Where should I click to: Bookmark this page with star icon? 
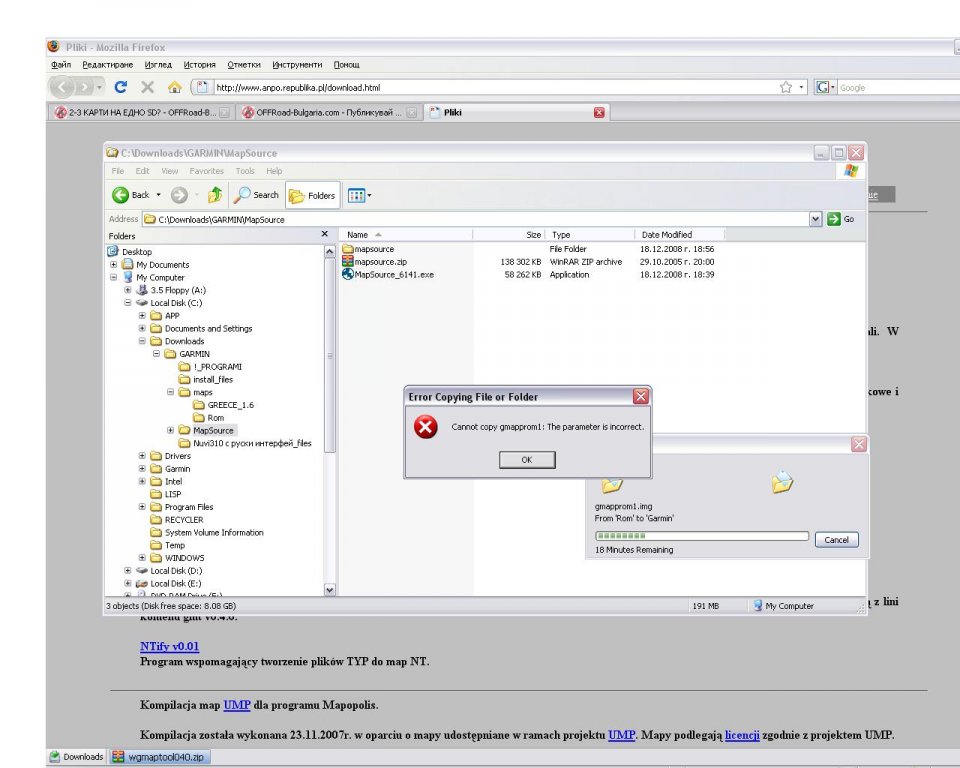click(786, 87)
